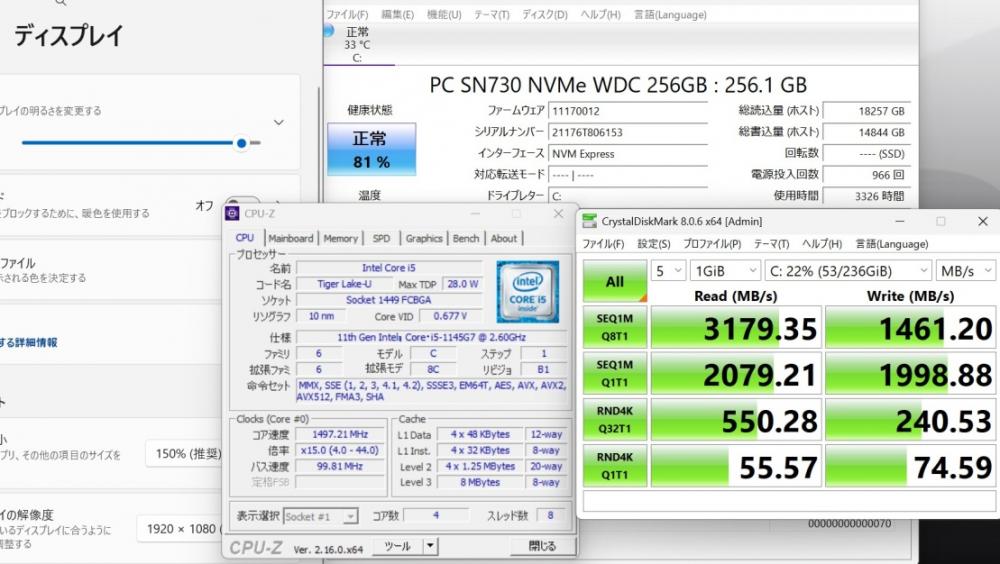Image resolution: width=1000 pixels, height=564 pixels.
Task: Open CrystalDiskInfo テーマ(T) menu
Action: coord(492,14)
